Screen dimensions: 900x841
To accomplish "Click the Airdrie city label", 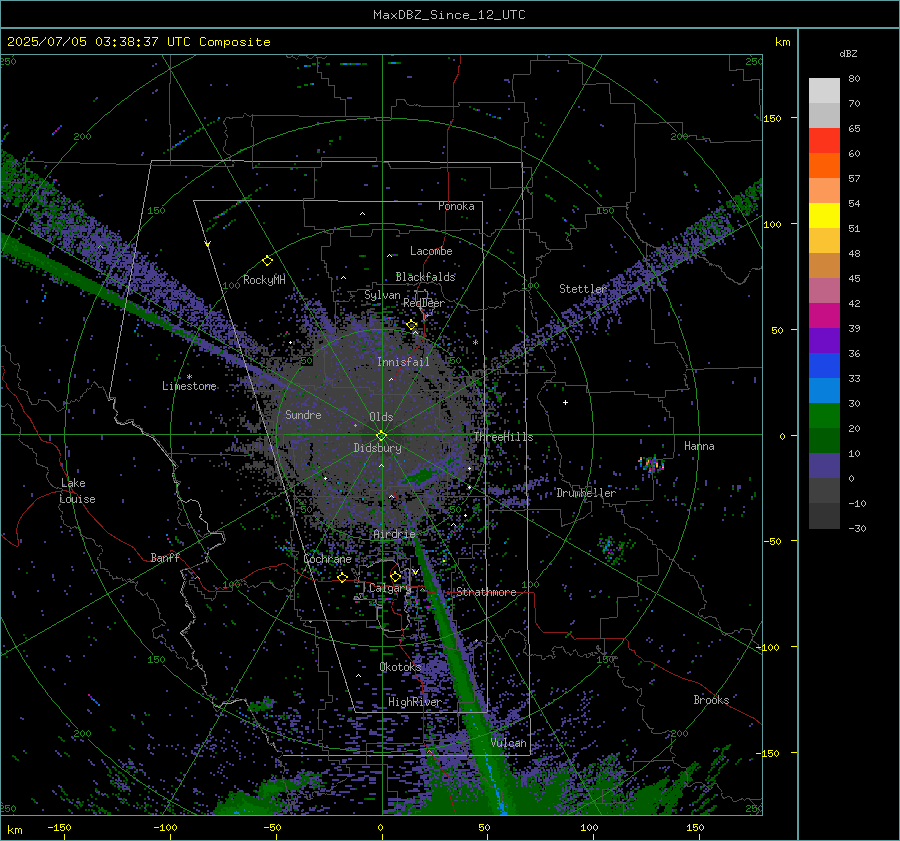I will (394, 534).
